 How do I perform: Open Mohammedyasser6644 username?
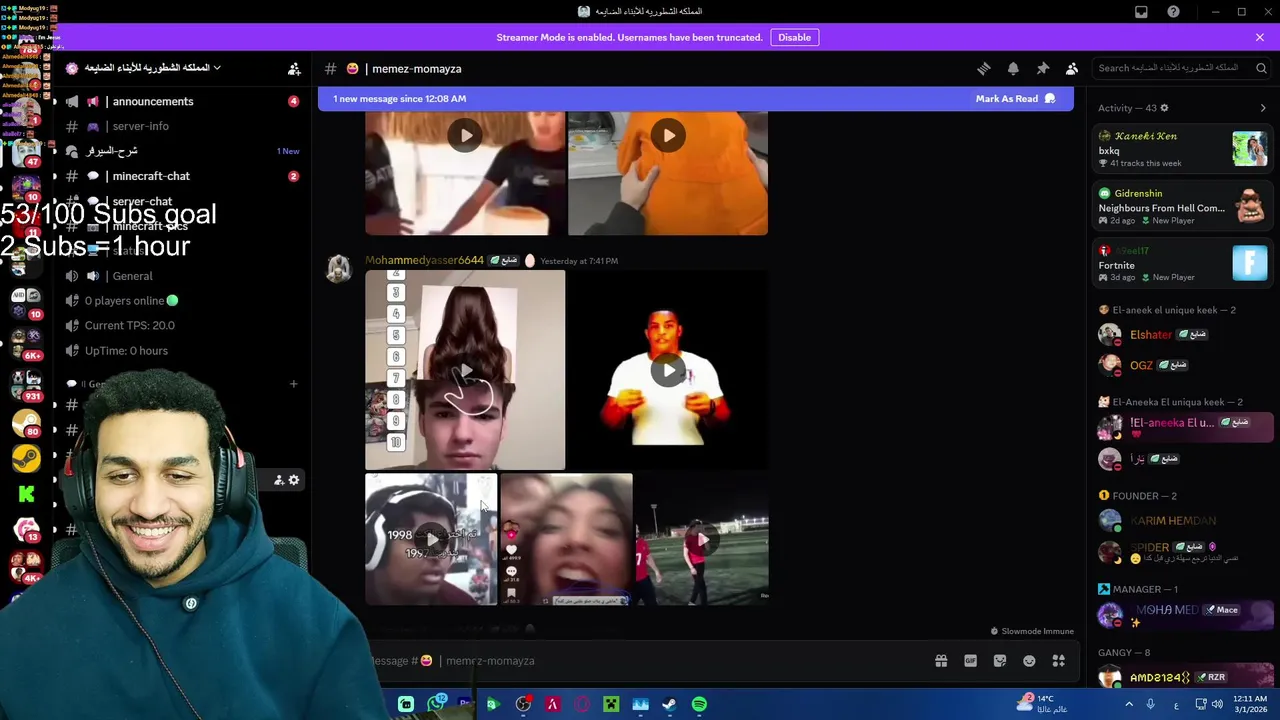(424, 261)
